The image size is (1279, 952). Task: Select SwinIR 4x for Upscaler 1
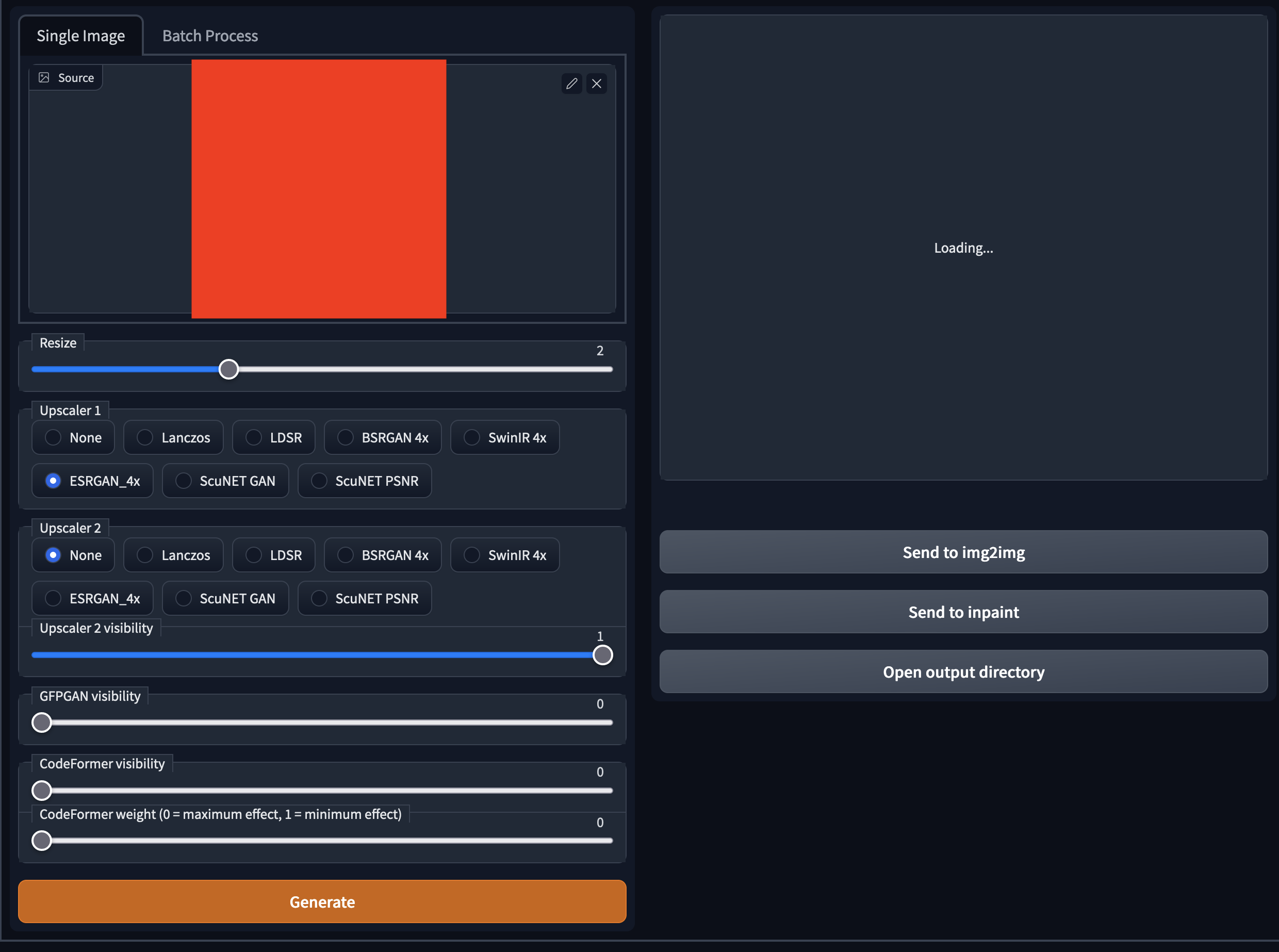click(505, 437)
